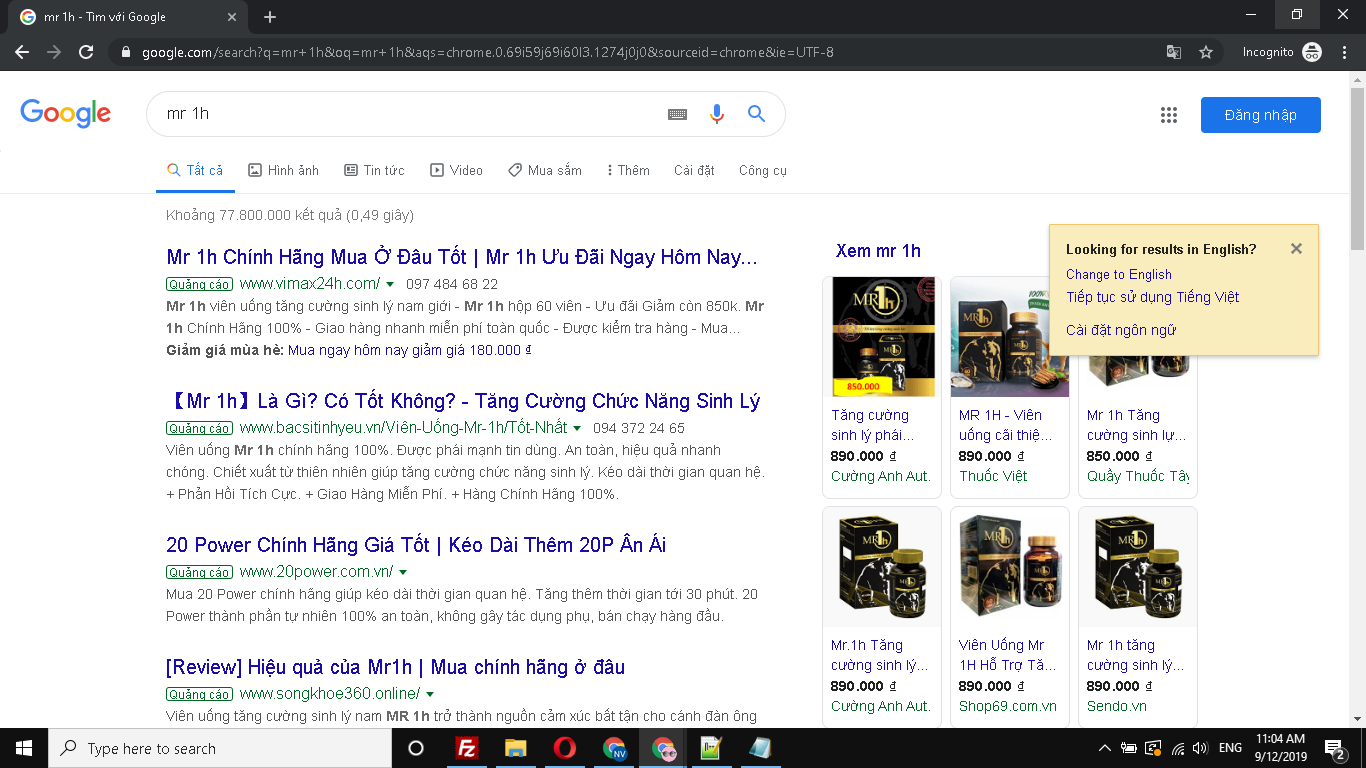
Task: Click the 'Xem mr 1h' heading
Action: click(x=878, y=251)
